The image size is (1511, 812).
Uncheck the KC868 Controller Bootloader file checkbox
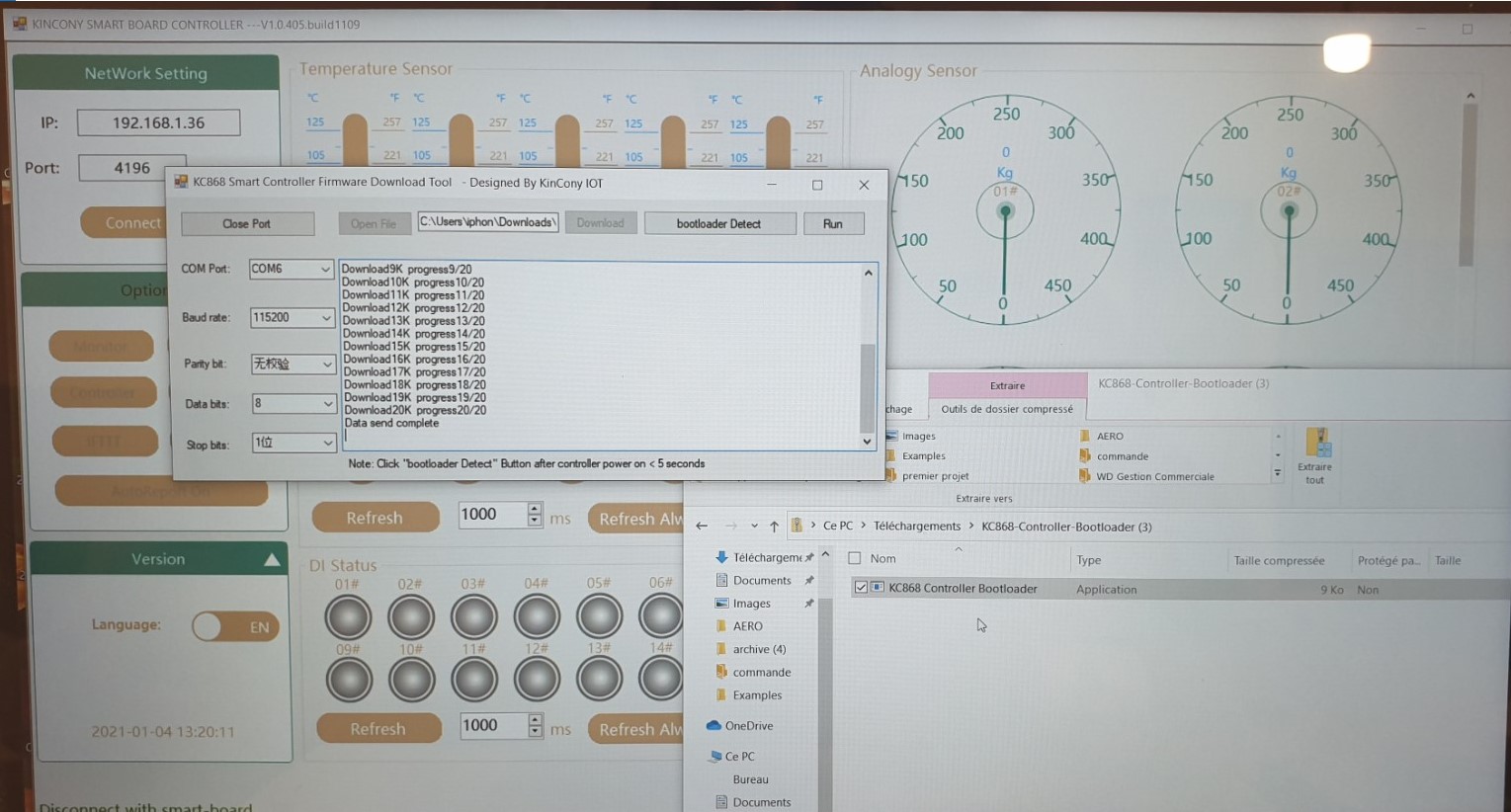[x=861, y=588]
